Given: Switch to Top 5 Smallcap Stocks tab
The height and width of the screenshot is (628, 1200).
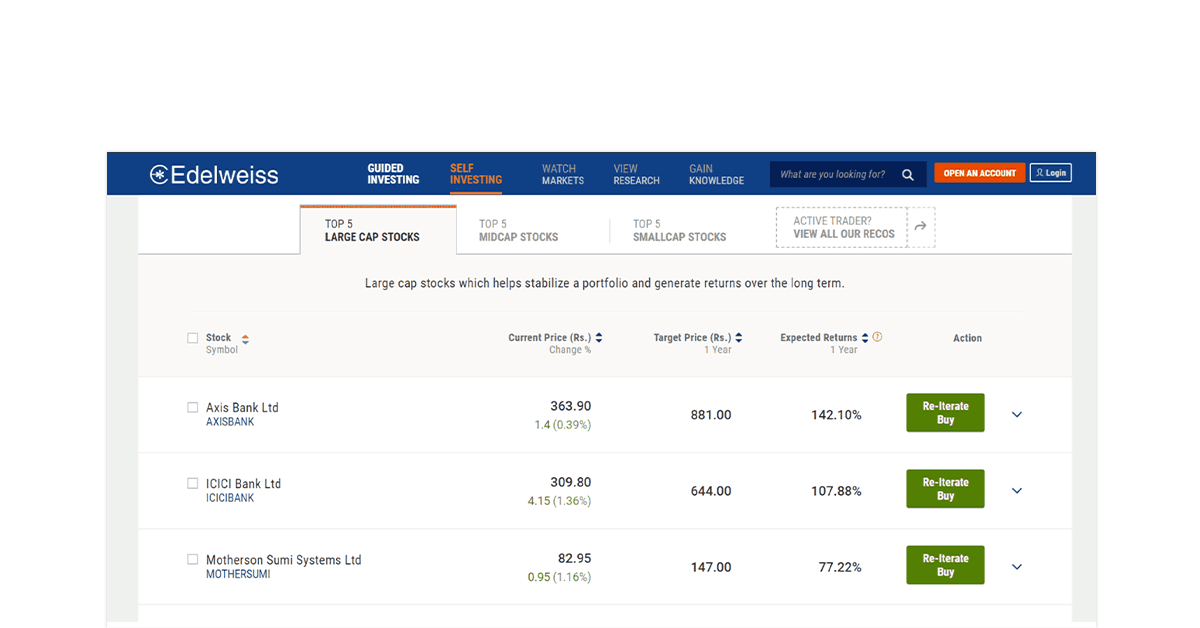Looking at the screenshot, I should coord(680,231).
